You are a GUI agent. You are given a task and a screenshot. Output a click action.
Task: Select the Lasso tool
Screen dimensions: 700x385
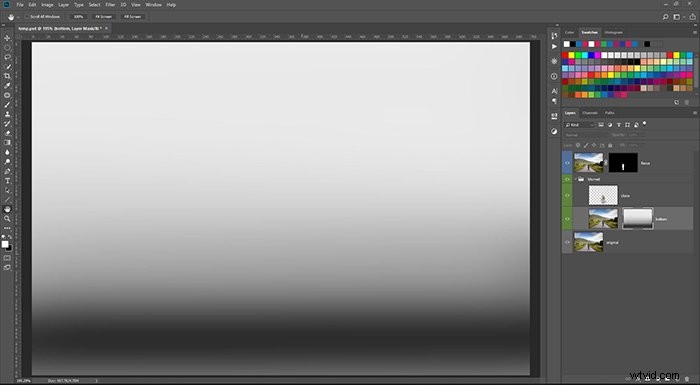(7, 57)
